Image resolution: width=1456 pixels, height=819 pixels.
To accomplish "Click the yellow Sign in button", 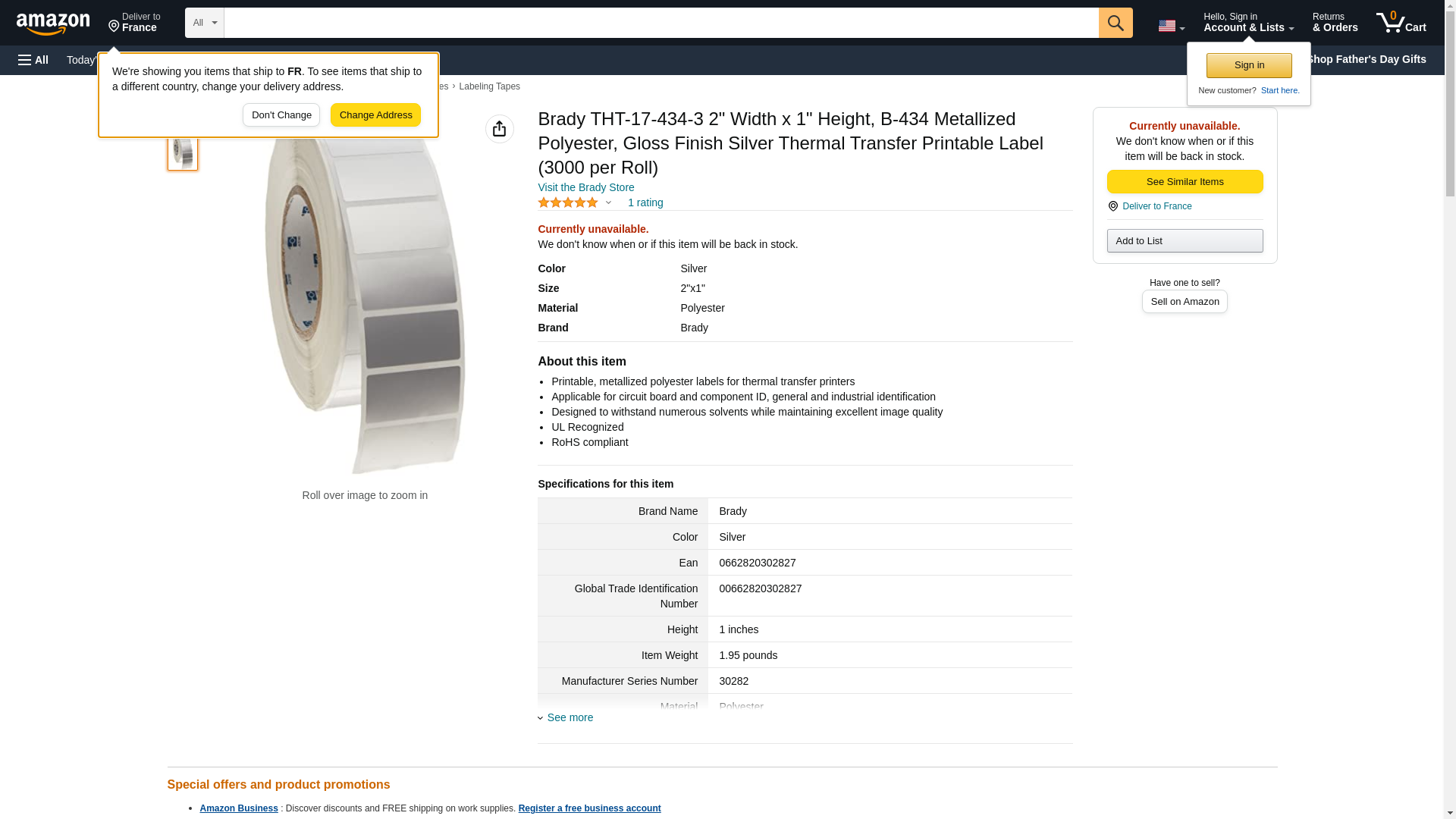I will pos(1249,65).
